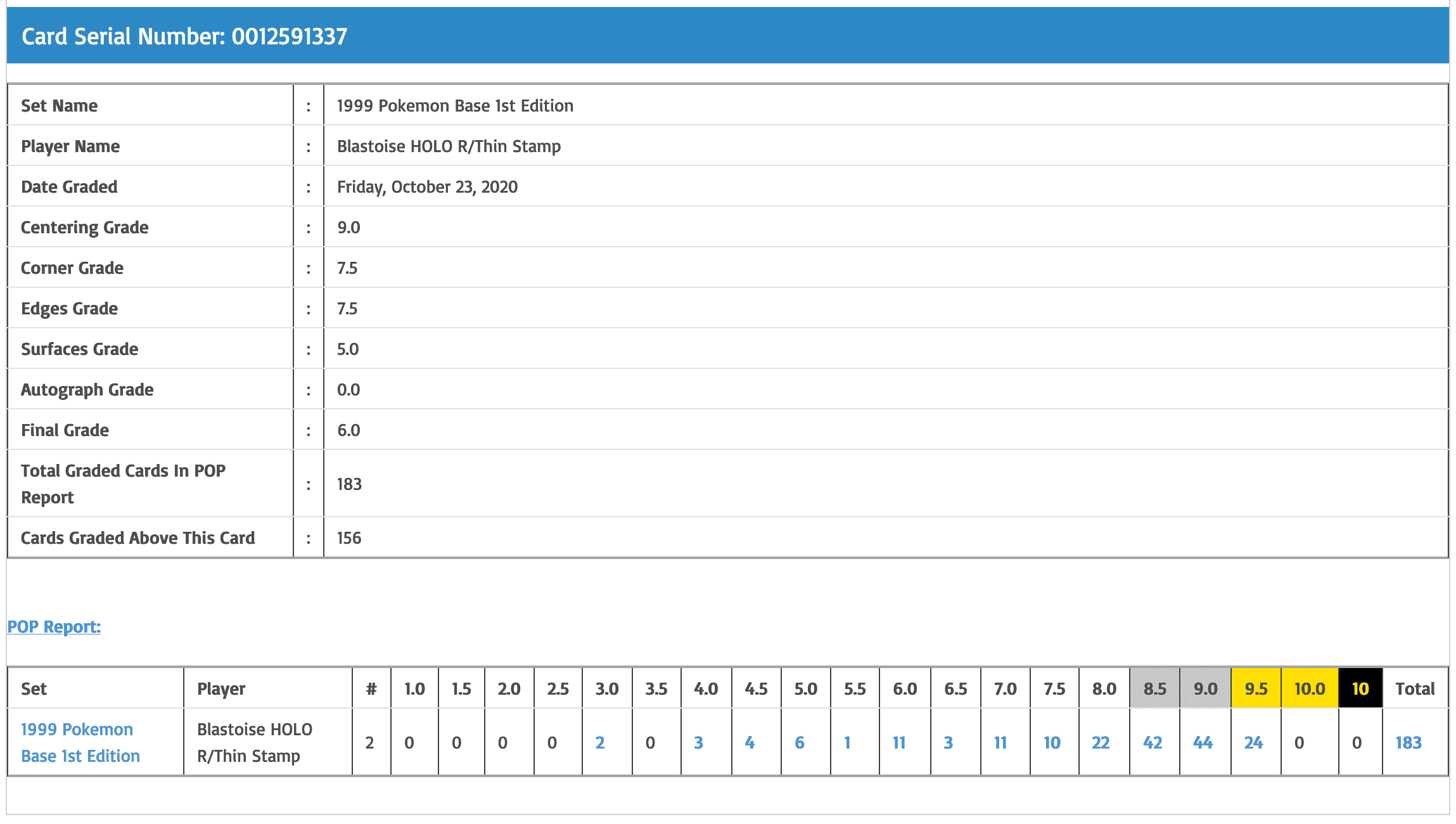Click the Player column header in POP table
The image size is (1456, 824).
[221, 688]
